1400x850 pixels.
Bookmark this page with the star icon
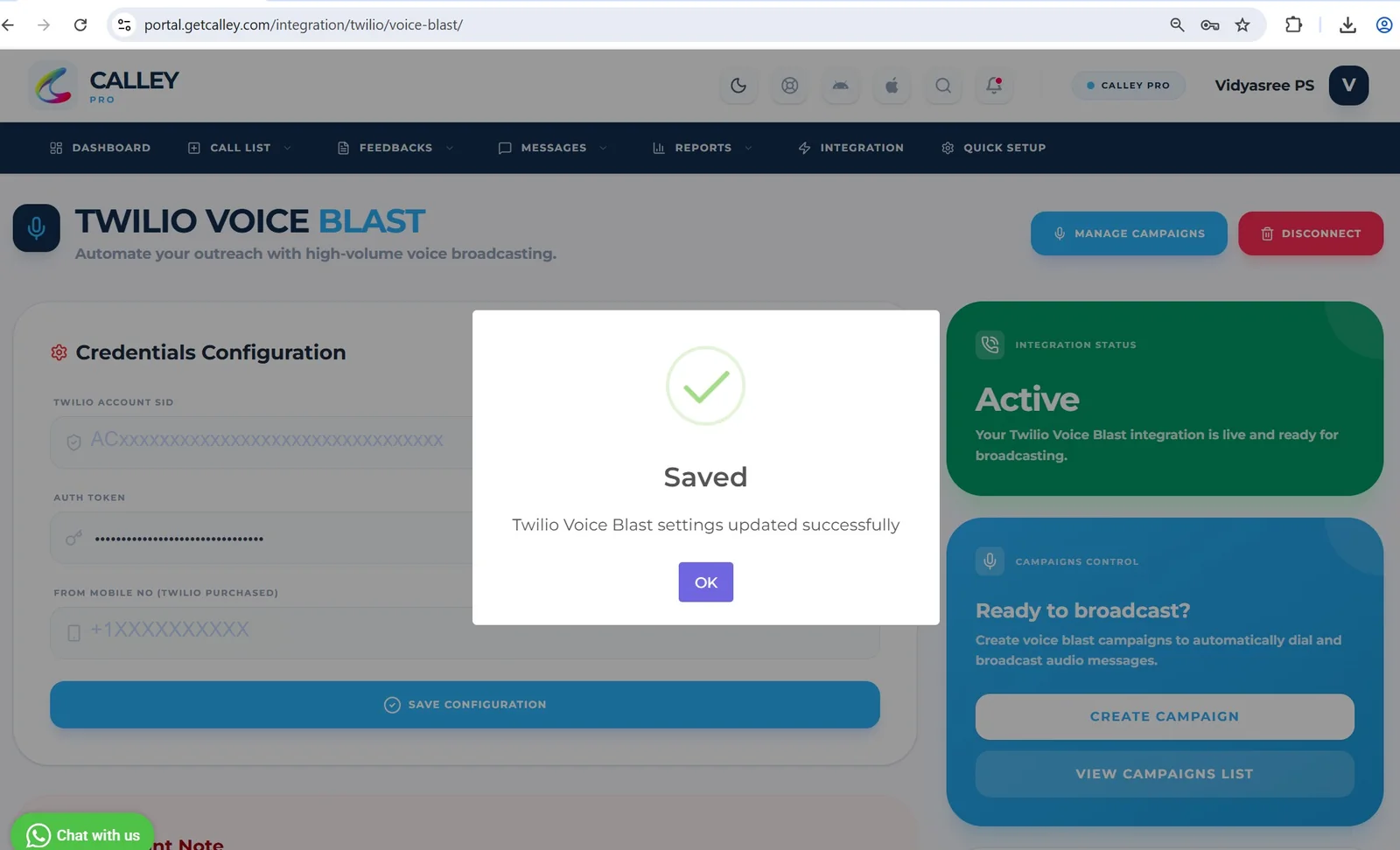pyautogui.click(x=1242, y=24)
